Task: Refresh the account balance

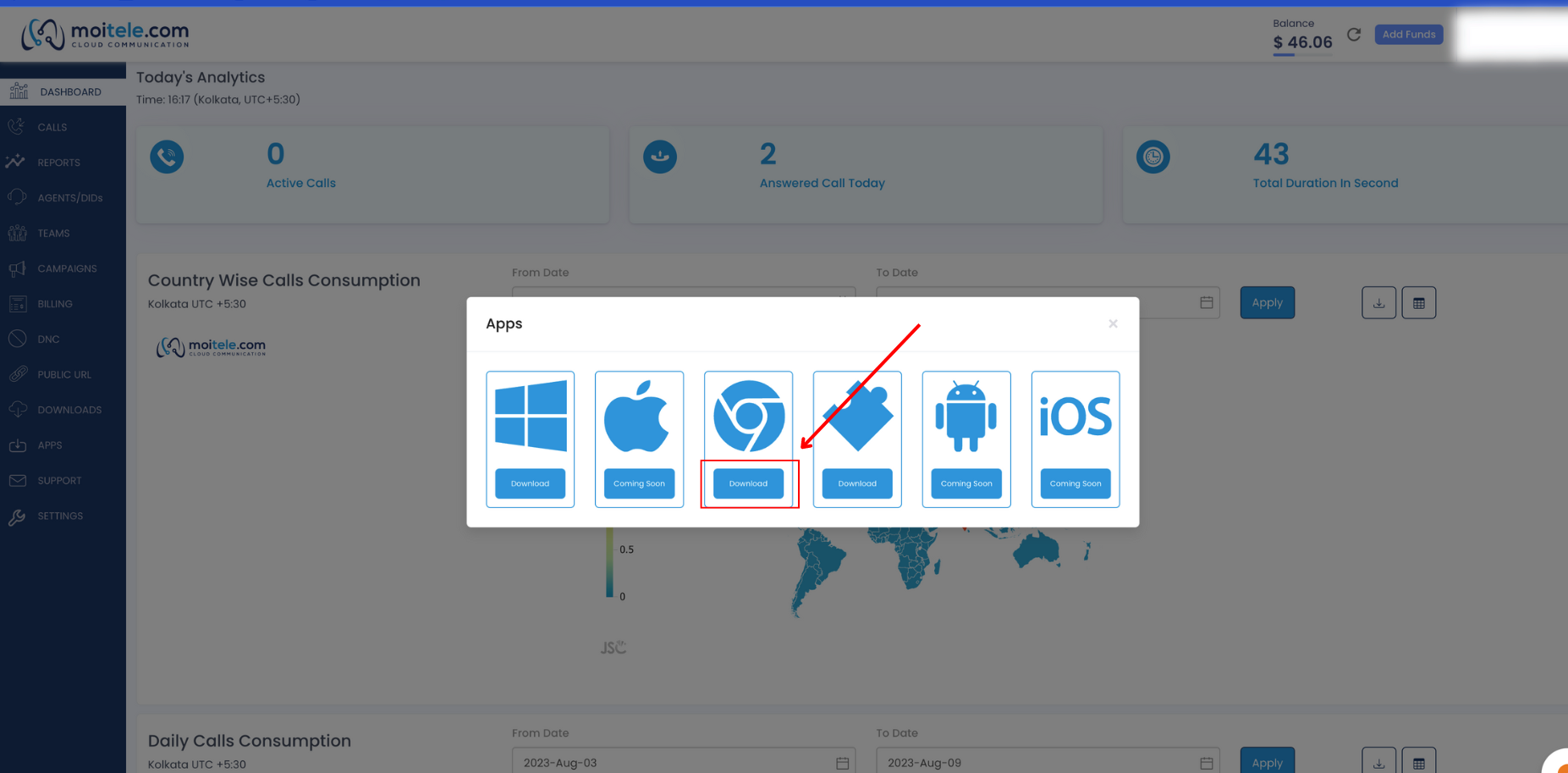Action: [1354, 35]
